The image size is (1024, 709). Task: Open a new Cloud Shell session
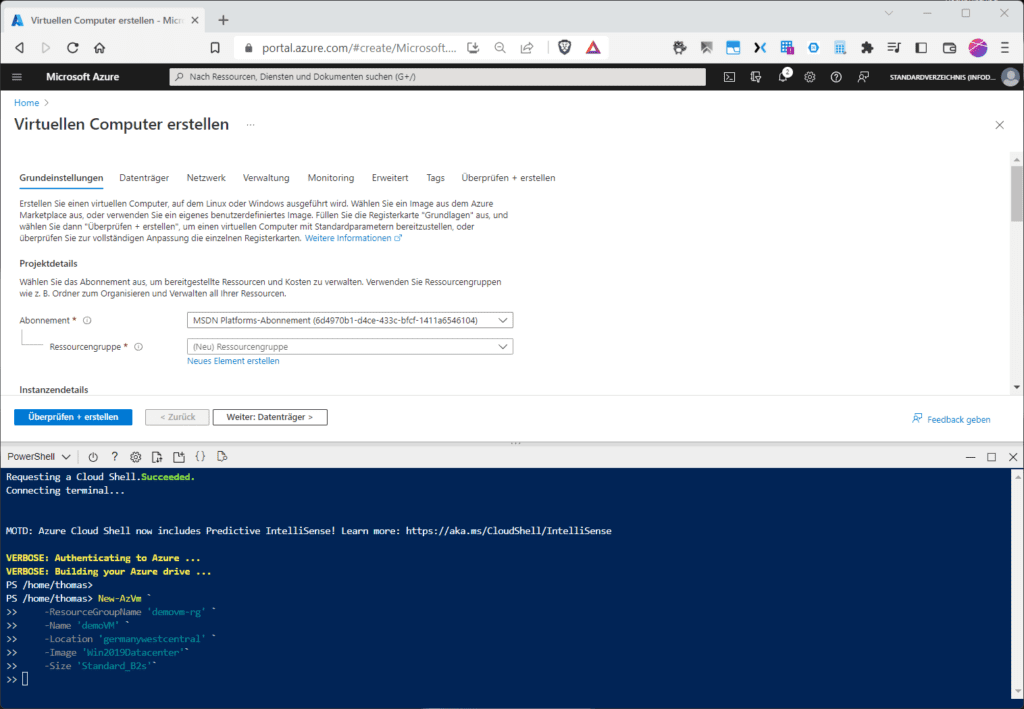(179, 457)
